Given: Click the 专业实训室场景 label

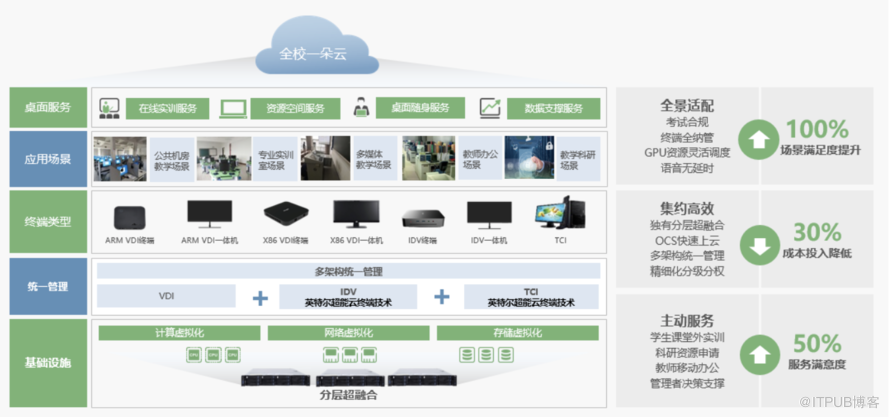Looking at the screenshot, I should tap(276, 159).
